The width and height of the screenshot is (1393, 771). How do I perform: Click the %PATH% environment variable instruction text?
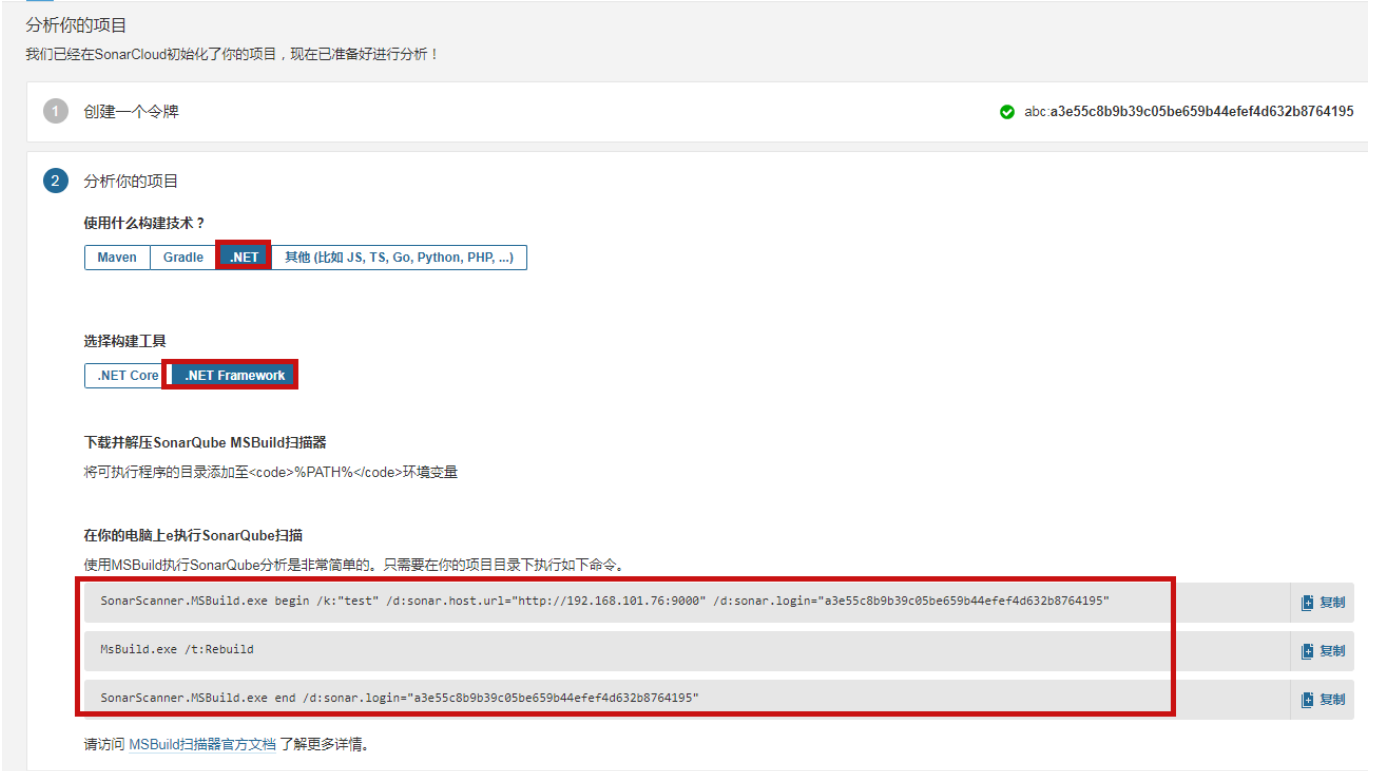pyautogui.click(x=270, y=472)
